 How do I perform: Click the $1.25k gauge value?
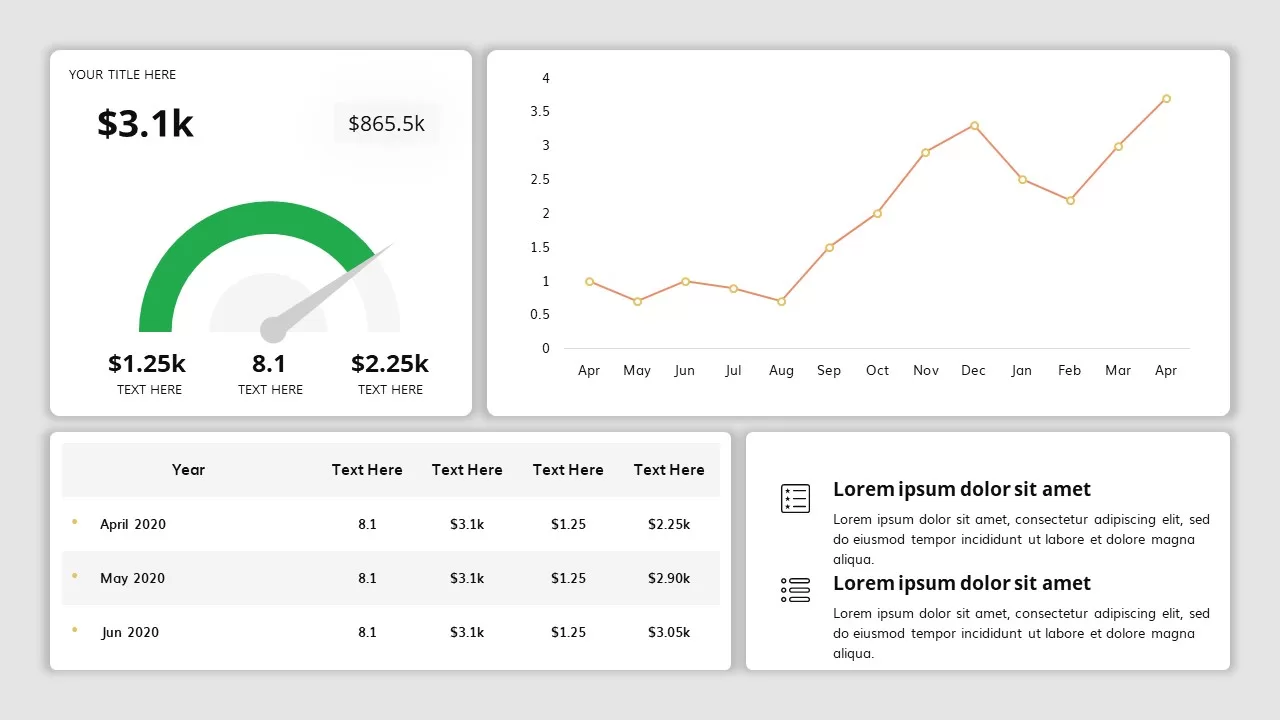point(147,363)
